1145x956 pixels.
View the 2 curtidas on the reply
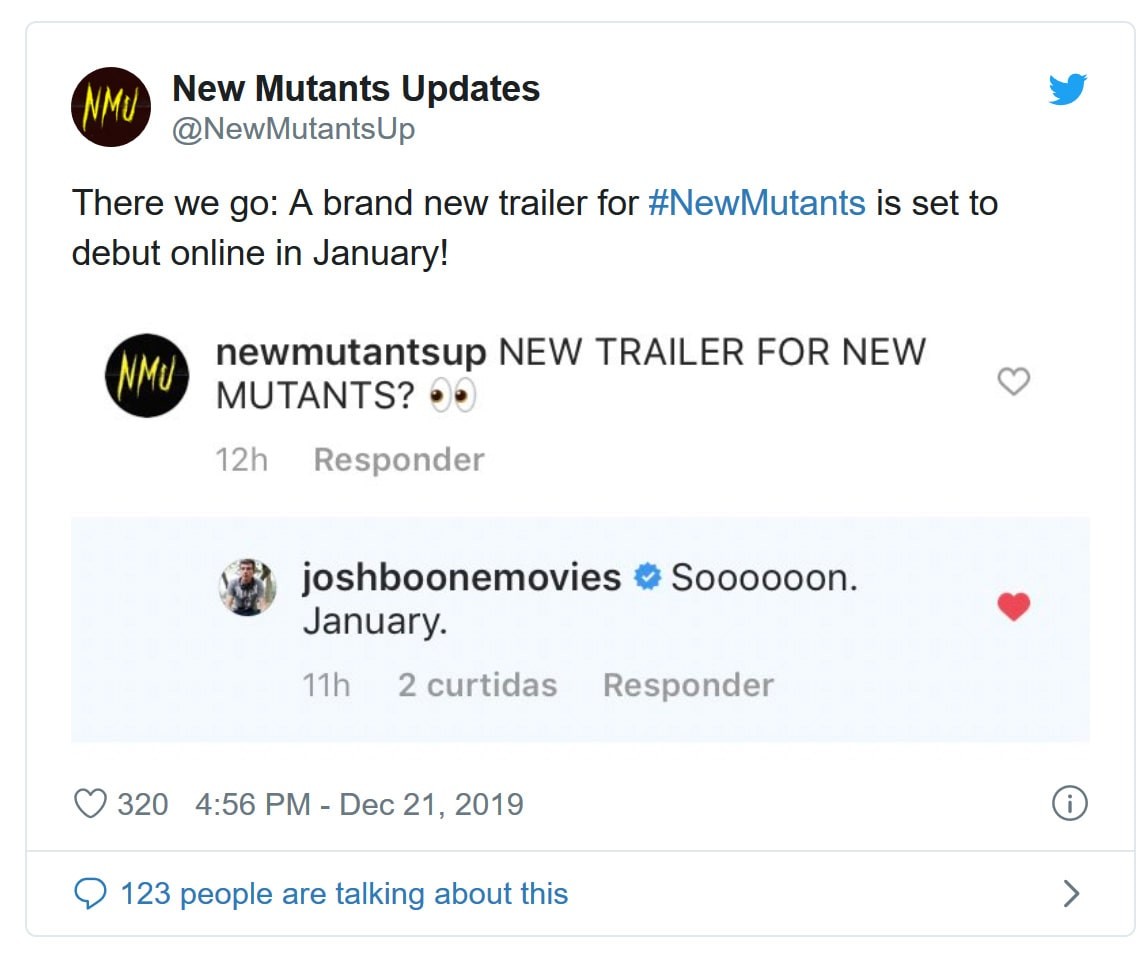[477, 685]
